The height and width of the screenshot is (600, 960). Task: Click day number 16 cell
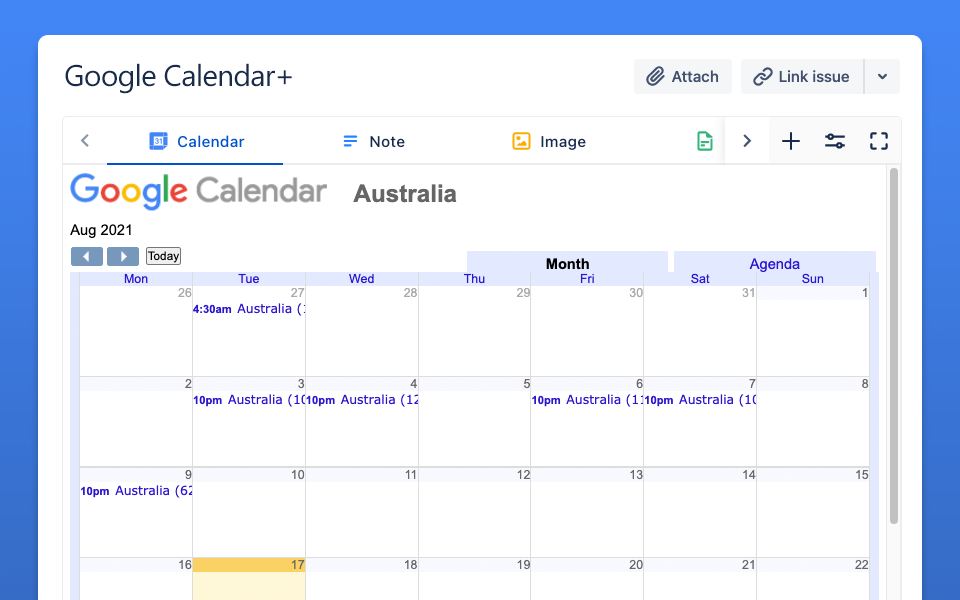[x=136, y=579]
